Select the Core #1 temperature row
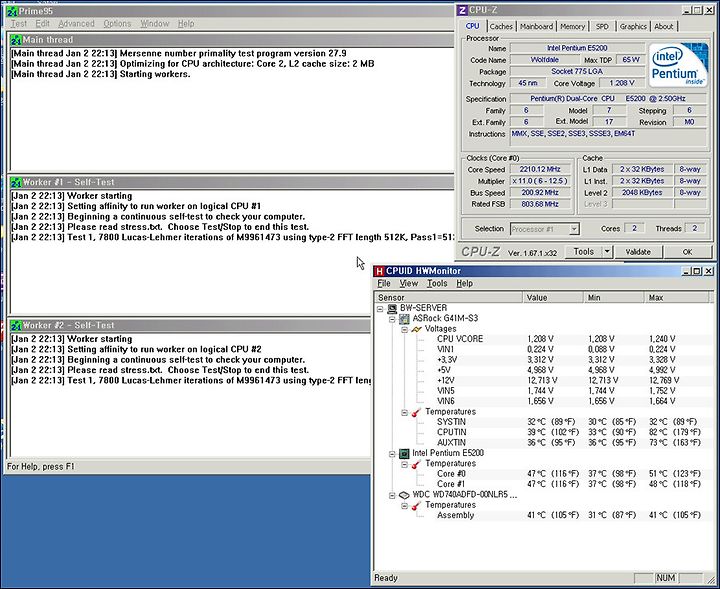 click(544, 484)
